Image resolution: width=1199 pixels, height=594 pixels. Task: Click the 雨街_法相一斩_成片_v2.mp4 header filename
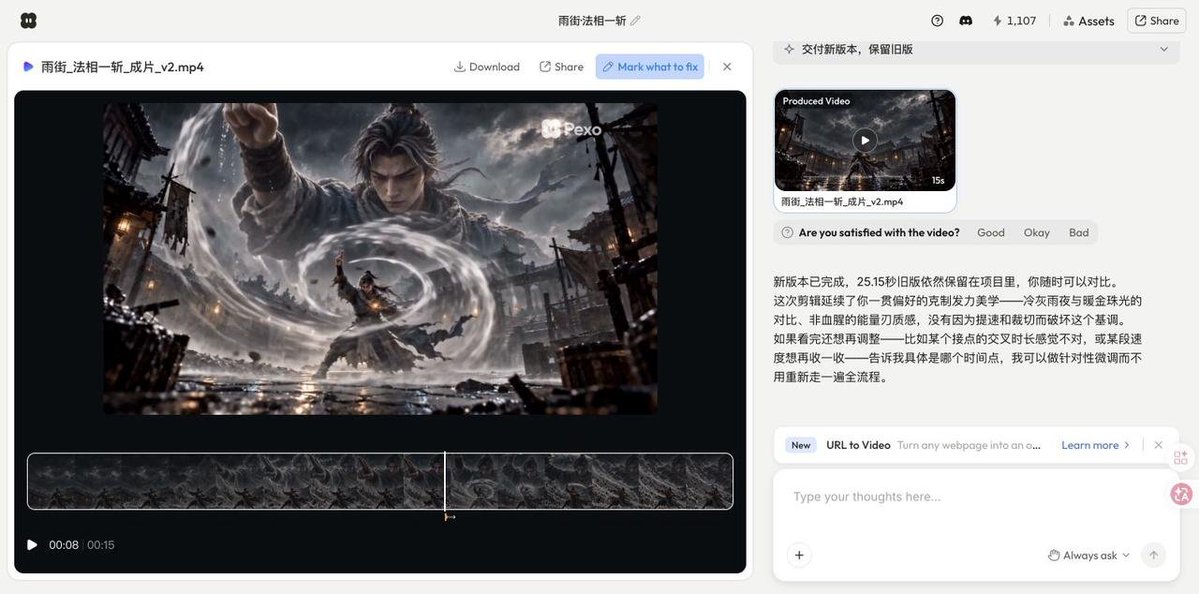122,67
